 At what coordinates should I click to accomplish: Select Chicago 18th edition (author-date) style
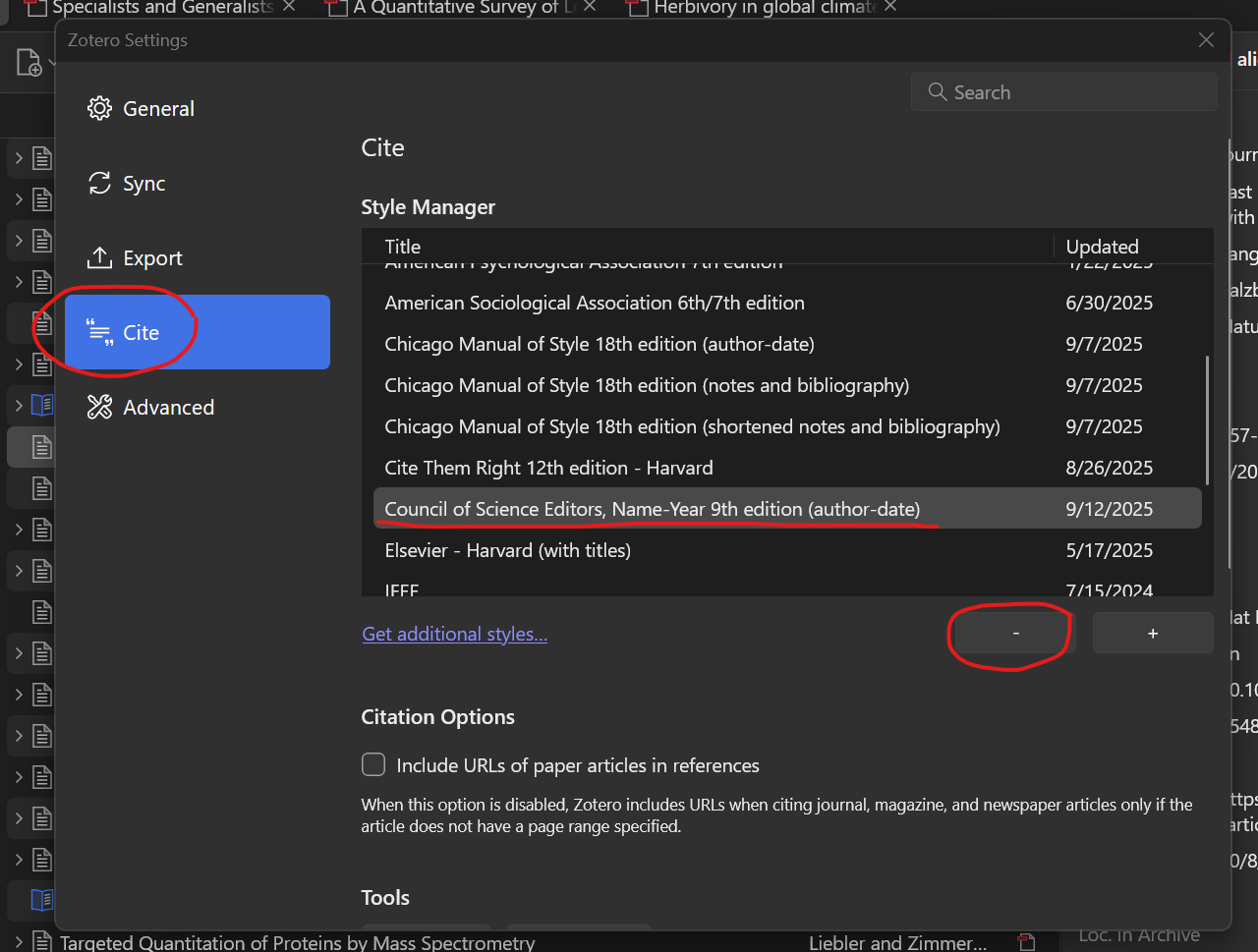point(787,344)
